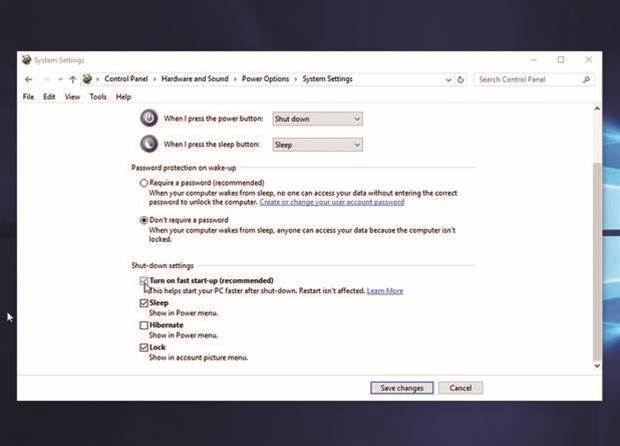
Task: Select Don't require a password option
Action: pos(144,220)
